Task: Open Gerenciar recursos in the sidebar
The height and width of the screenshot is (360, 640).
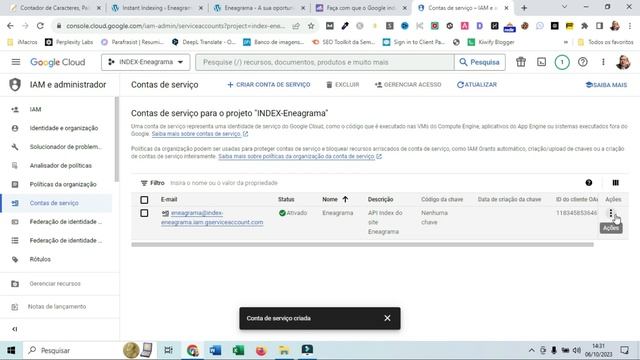Action: 56,284
